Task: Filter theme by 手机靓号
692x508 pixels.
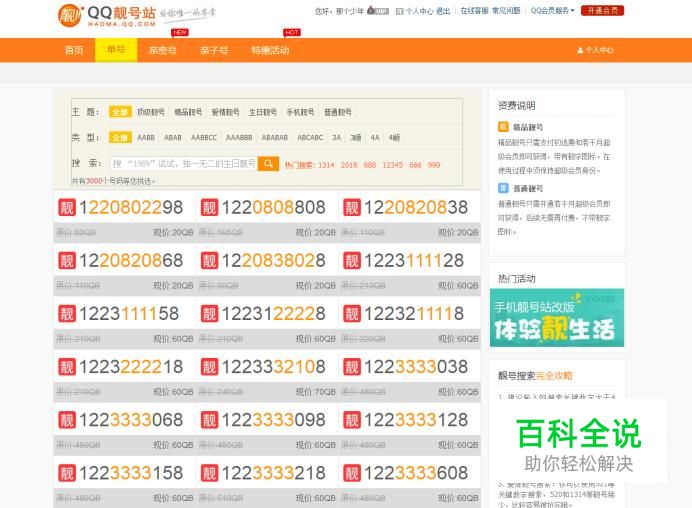Action: click(301, 112)
